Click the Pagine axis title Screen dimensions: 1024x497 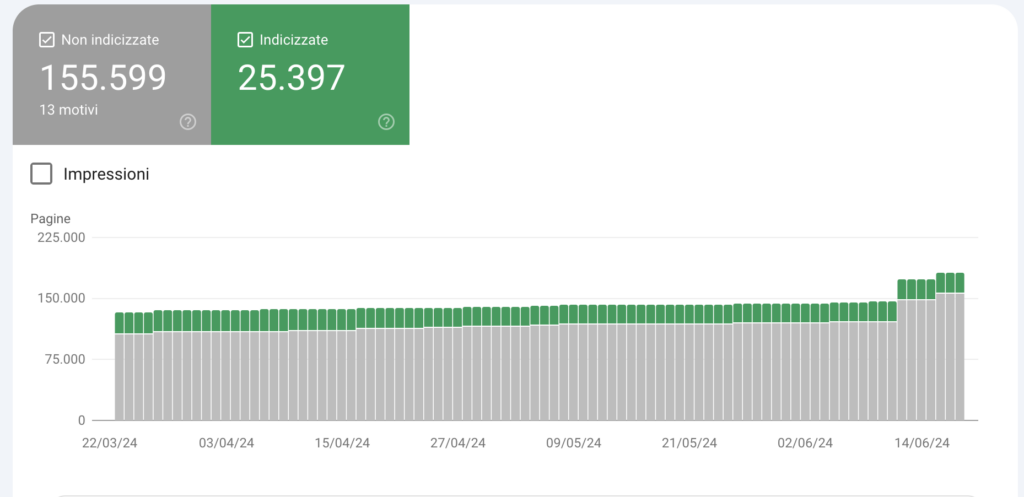(50, 219)
